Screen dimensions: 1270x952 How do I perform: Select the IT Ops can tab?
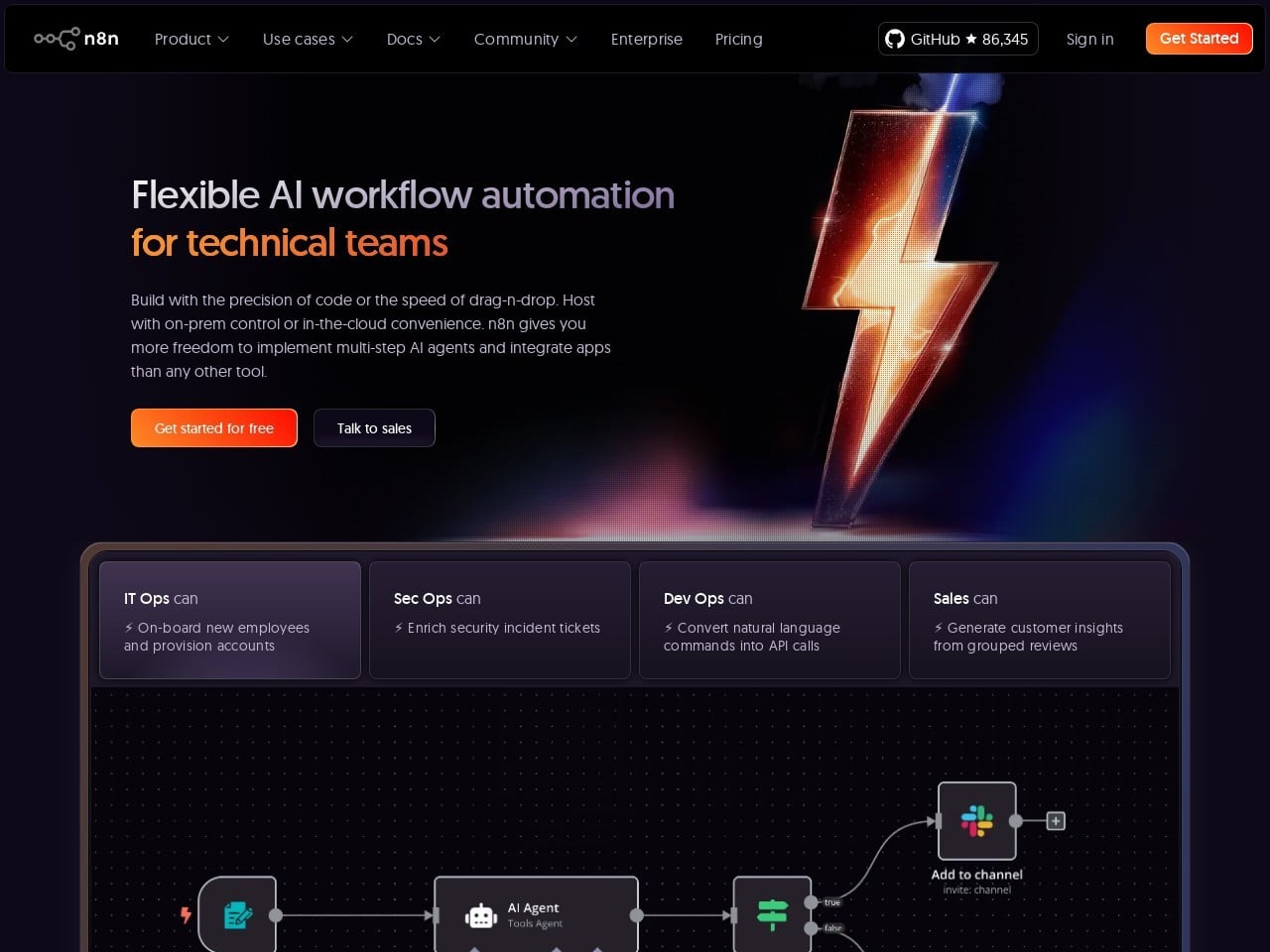[x=230, y=621]
